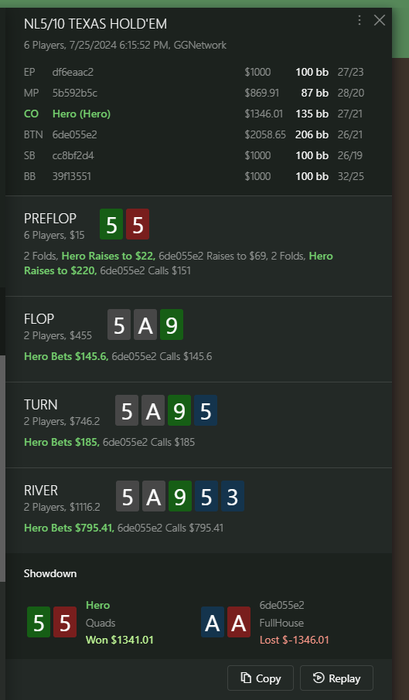Click the Ace card on the flop
409x700 pixels.
pos(145,325)
